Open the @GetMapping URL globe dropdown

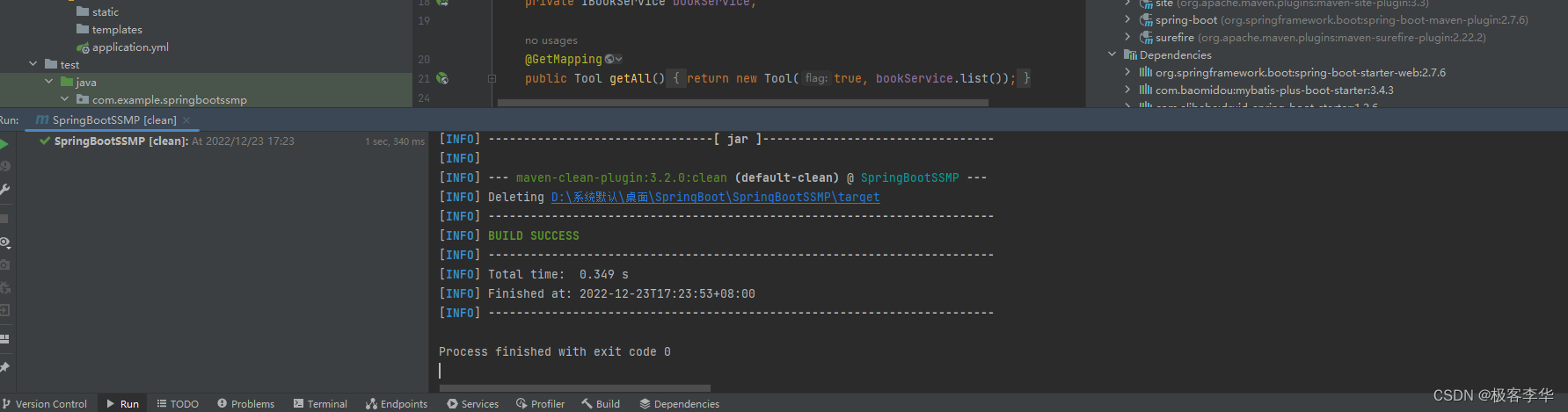(x=614, y=59)
